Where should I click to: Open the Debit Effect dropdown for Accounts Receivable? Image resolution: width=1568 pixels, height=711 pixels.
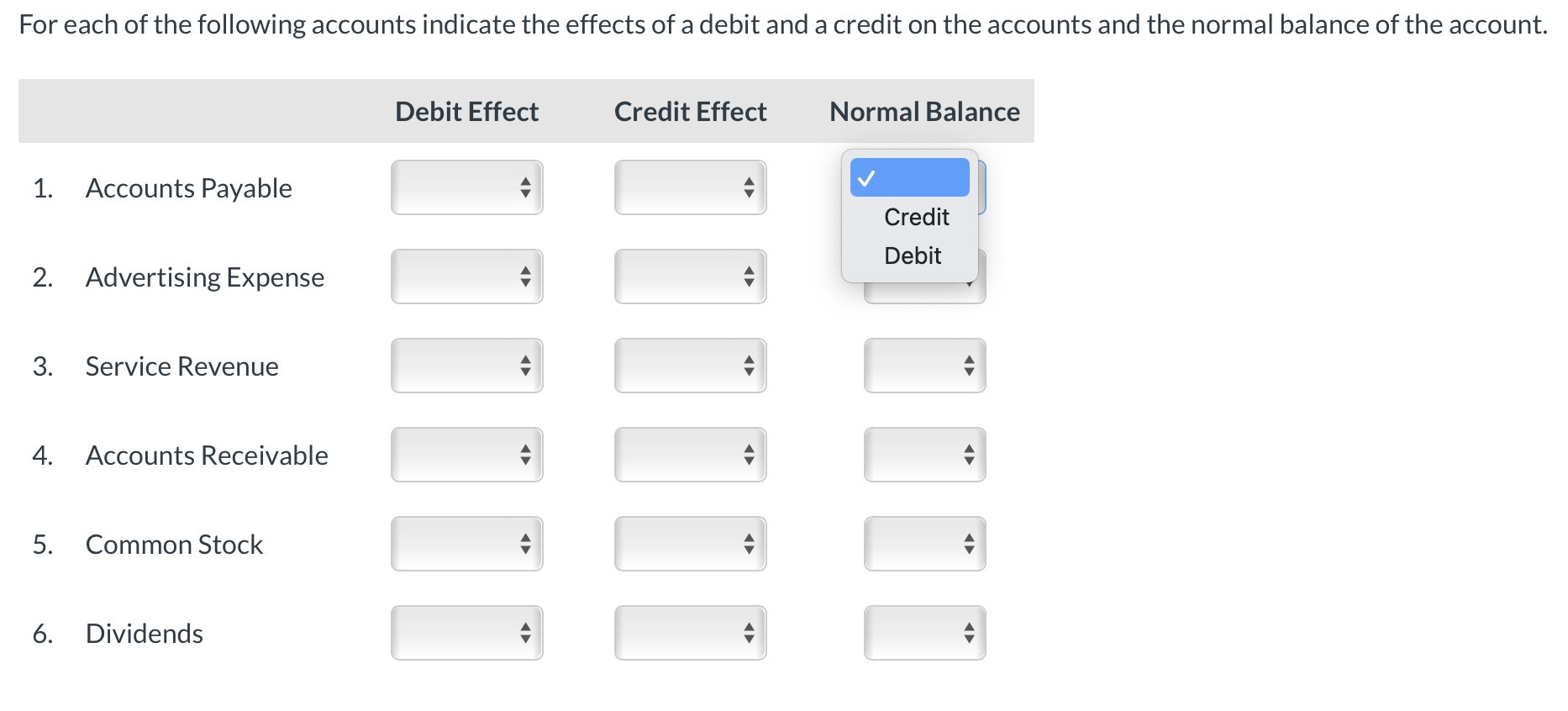466,455
